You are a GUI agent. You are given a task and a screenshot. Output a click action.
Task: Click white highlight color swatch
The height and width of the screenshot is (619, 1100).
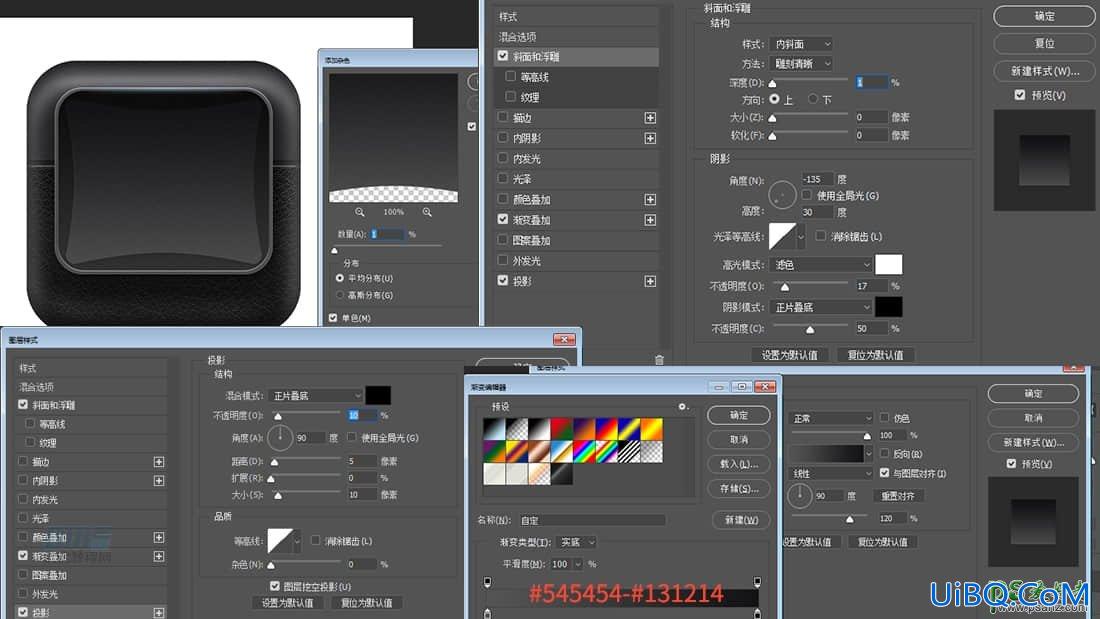coord(889,265)
